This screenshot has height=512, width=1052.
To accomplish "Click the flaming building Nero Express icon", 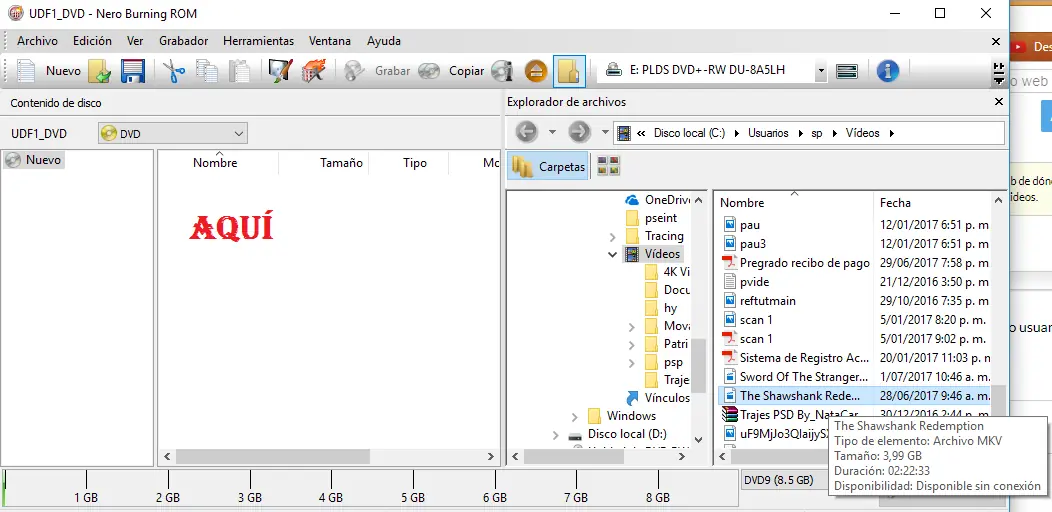I will pyautogui.click(x=312, y=70).
